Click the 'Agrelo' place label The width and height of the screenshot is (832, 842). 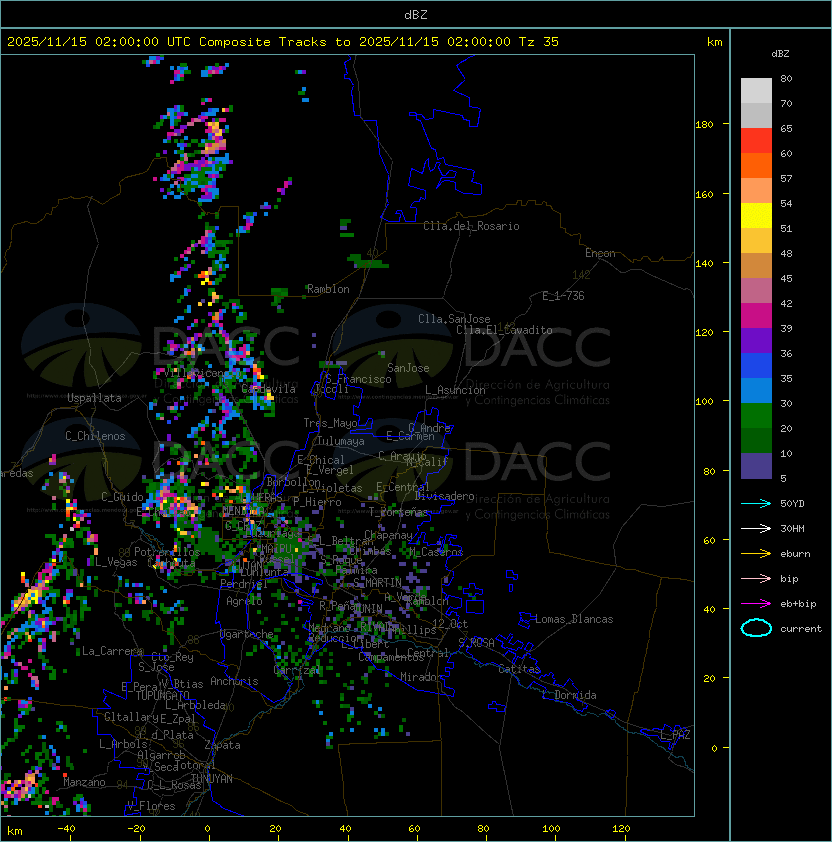click(x=244, y=601)
